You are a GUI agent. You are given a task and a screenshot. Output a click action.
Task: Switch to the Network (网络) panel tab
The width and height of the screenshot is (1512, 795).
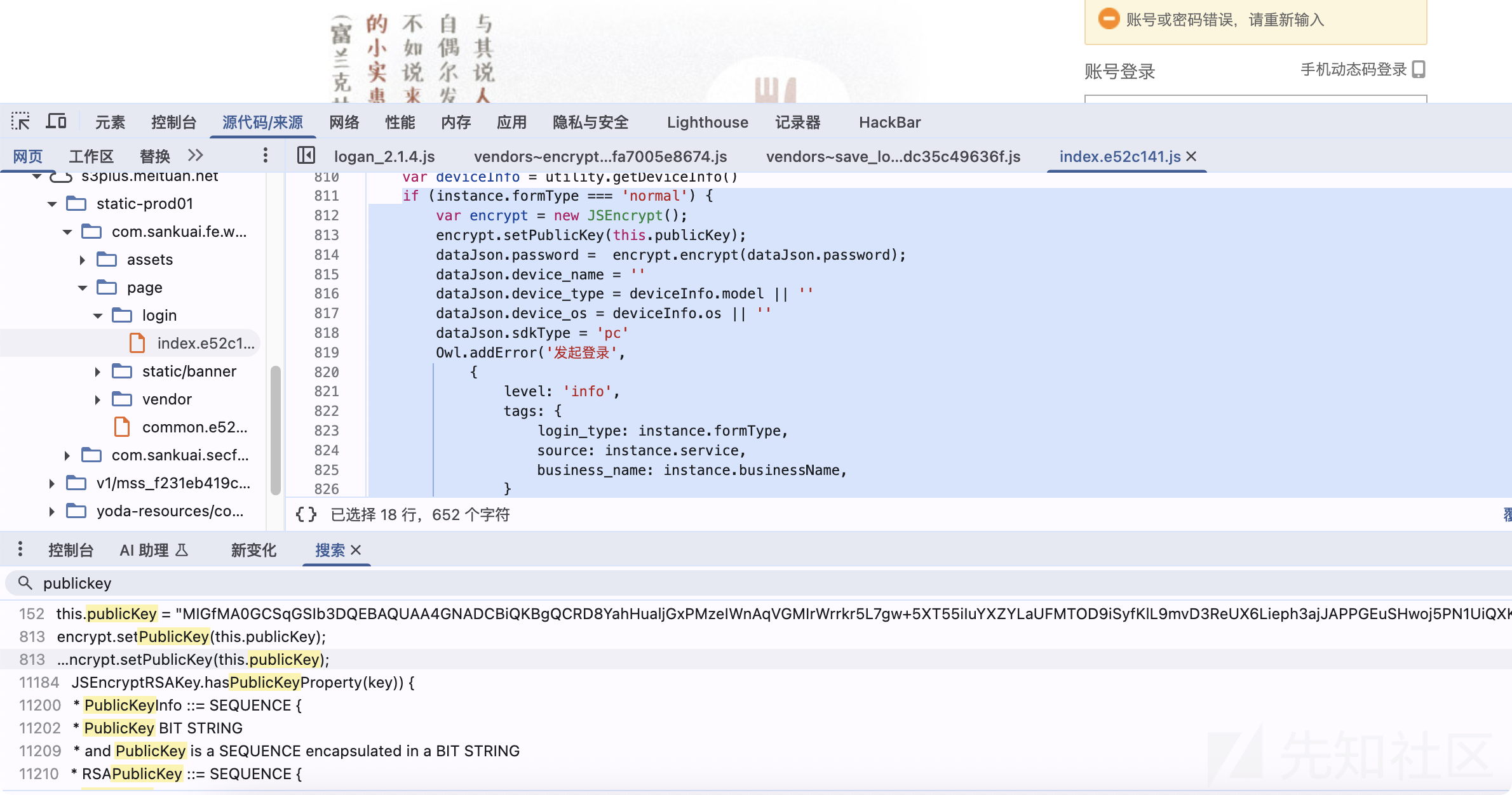(344, 122)
